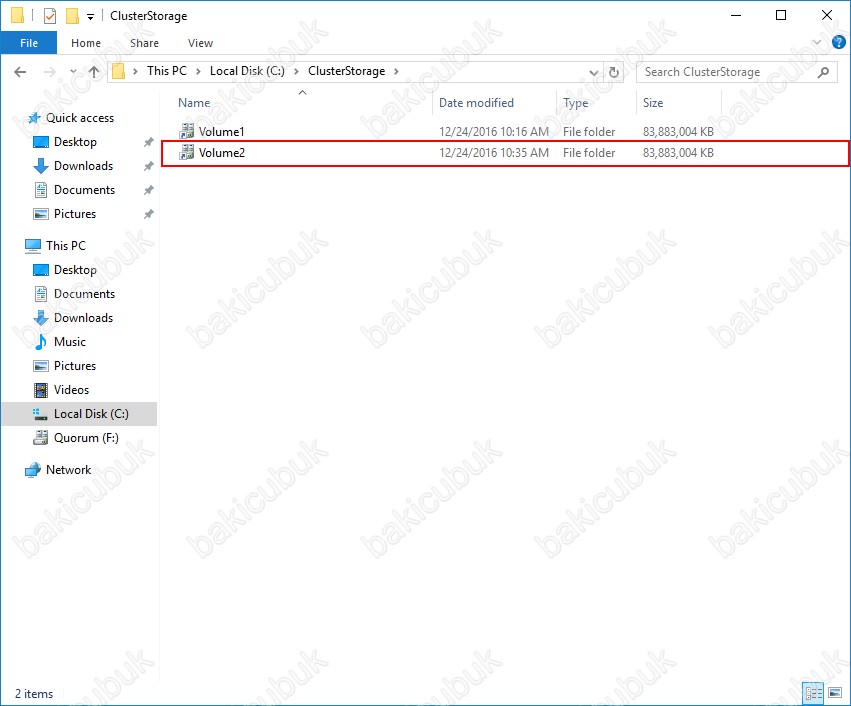The width and height of the screenshot is (851, 706).
Task: Refresh the ClusterStorage folder view
Action: pyautogui.click(x=614, y=72)
